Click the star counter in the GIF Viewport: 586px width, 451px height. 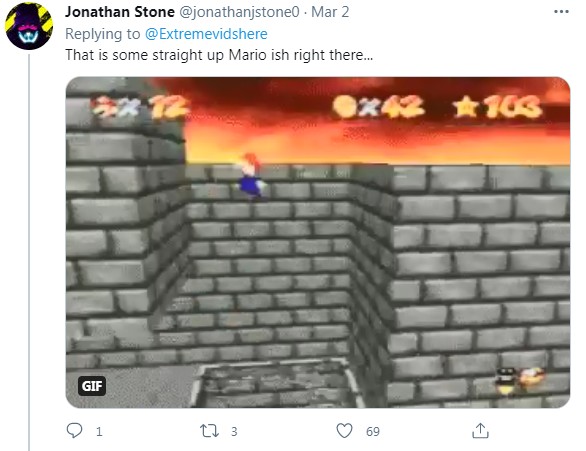tap(498, 106)
